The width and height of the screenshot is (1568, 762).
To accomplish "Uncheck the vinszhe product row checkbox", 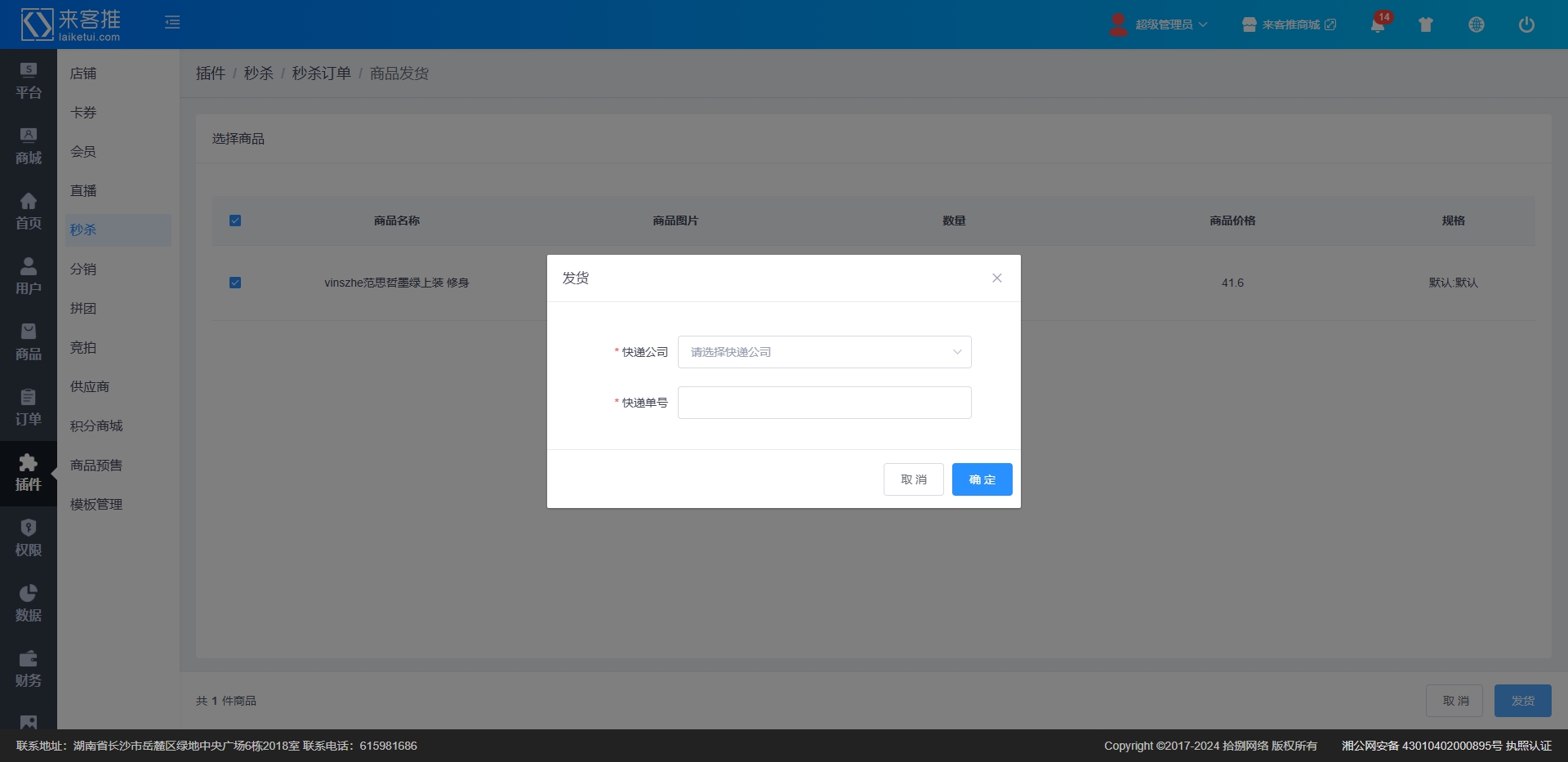I will [235, 283].
